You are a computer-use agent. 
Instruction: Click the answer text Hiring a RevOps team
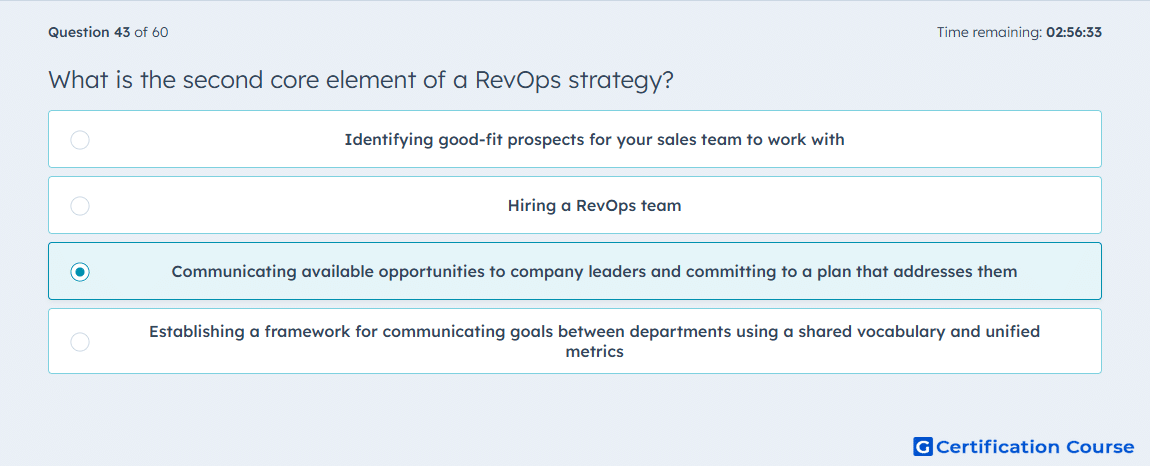click(594, 205)
